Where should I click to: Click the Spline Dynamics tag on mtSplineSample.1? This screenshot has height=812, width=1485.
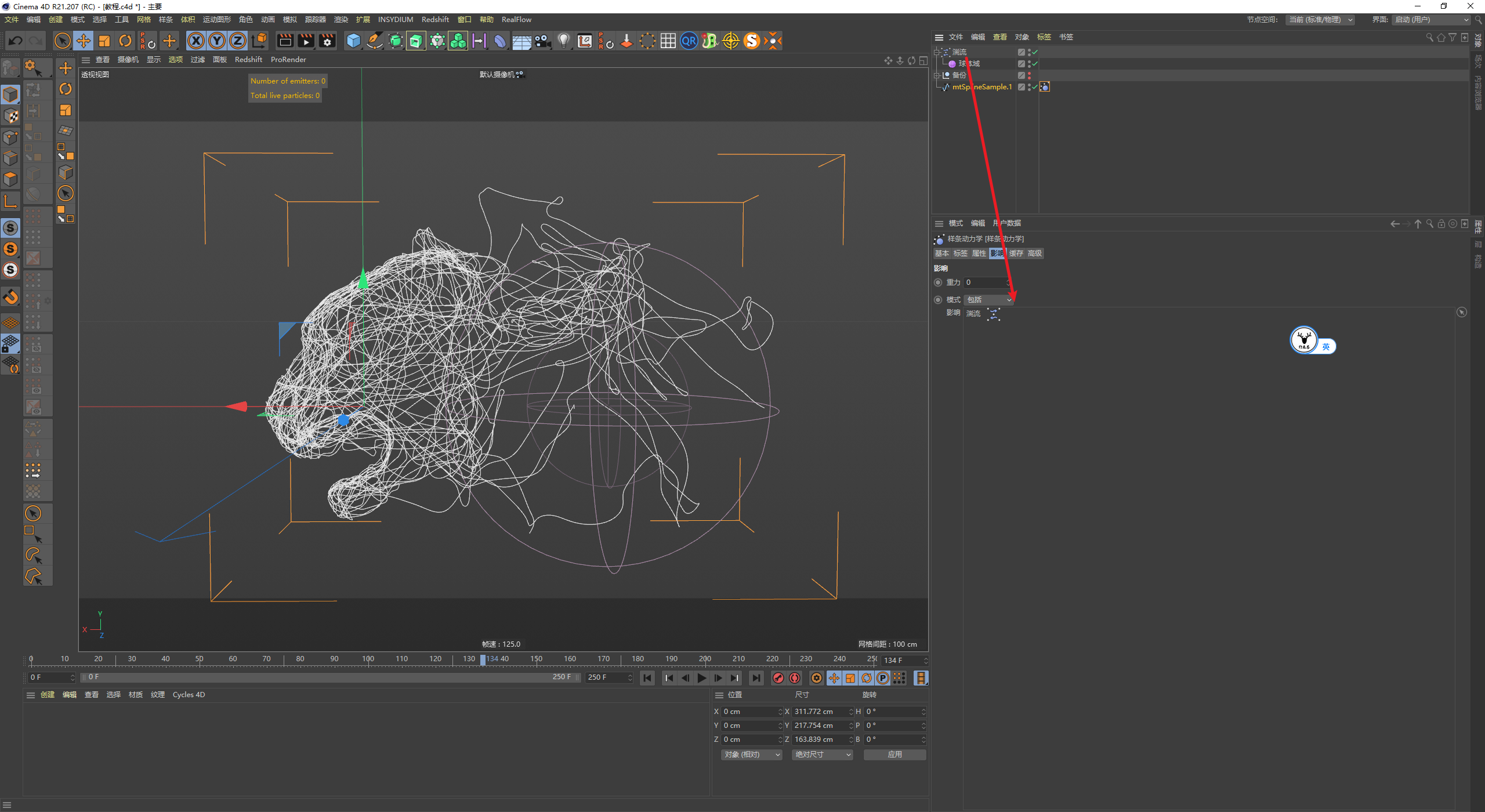(1045, 87)
